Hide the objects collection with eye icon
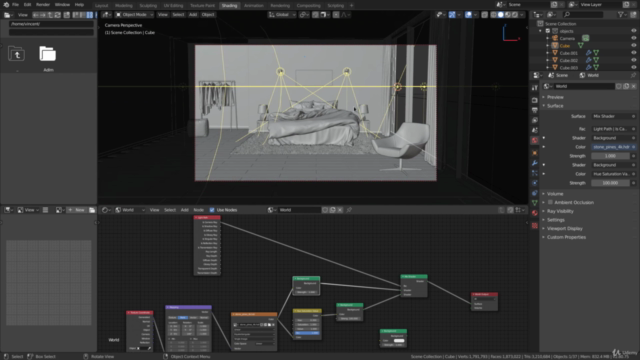The image size is (640, 360). (x=633, y=31)
